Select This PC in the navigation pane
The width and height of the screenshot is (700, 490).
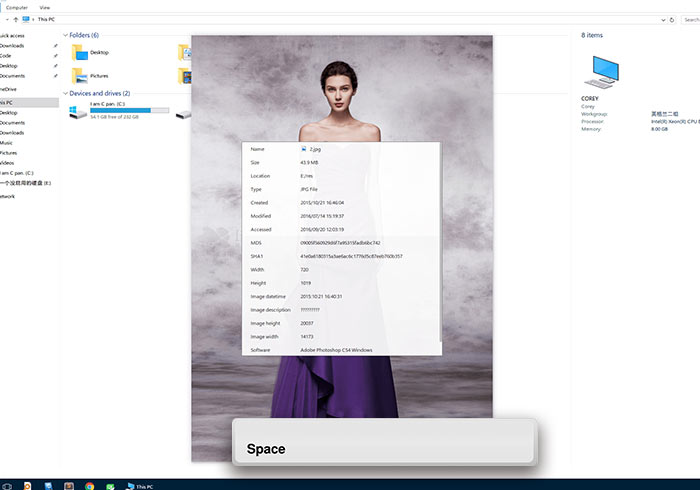(x=29, y=103)
